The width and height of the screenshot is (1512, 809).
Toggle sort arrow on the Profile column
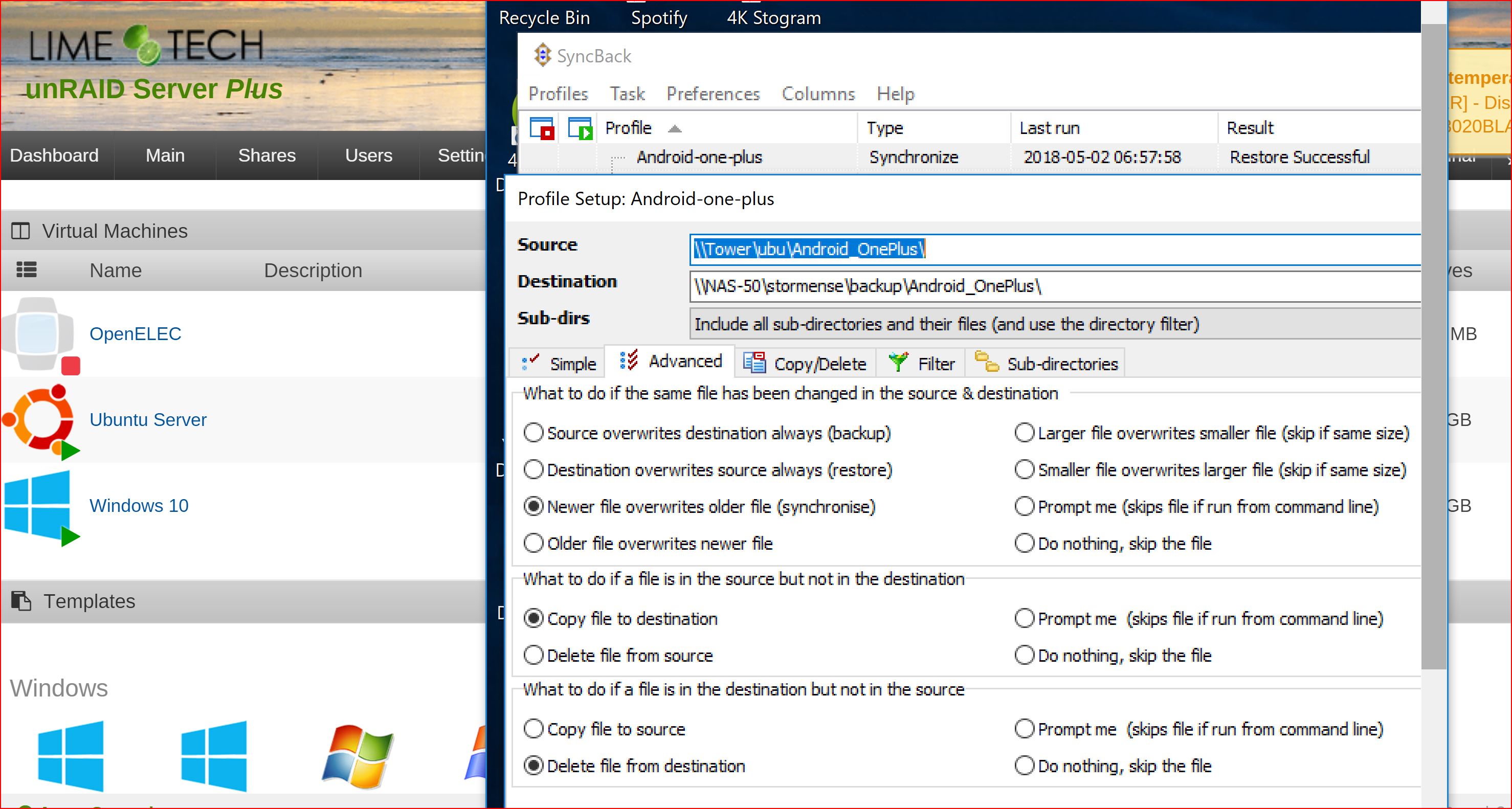coord(675,128)
